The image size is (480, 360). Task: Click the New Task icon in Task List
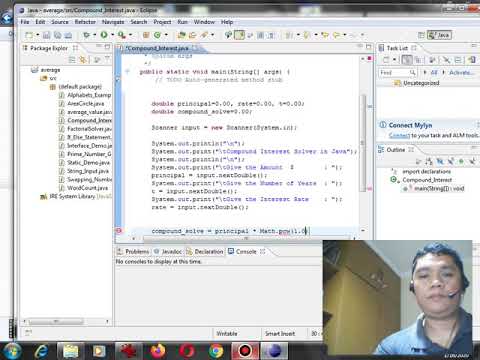[386, 60]
